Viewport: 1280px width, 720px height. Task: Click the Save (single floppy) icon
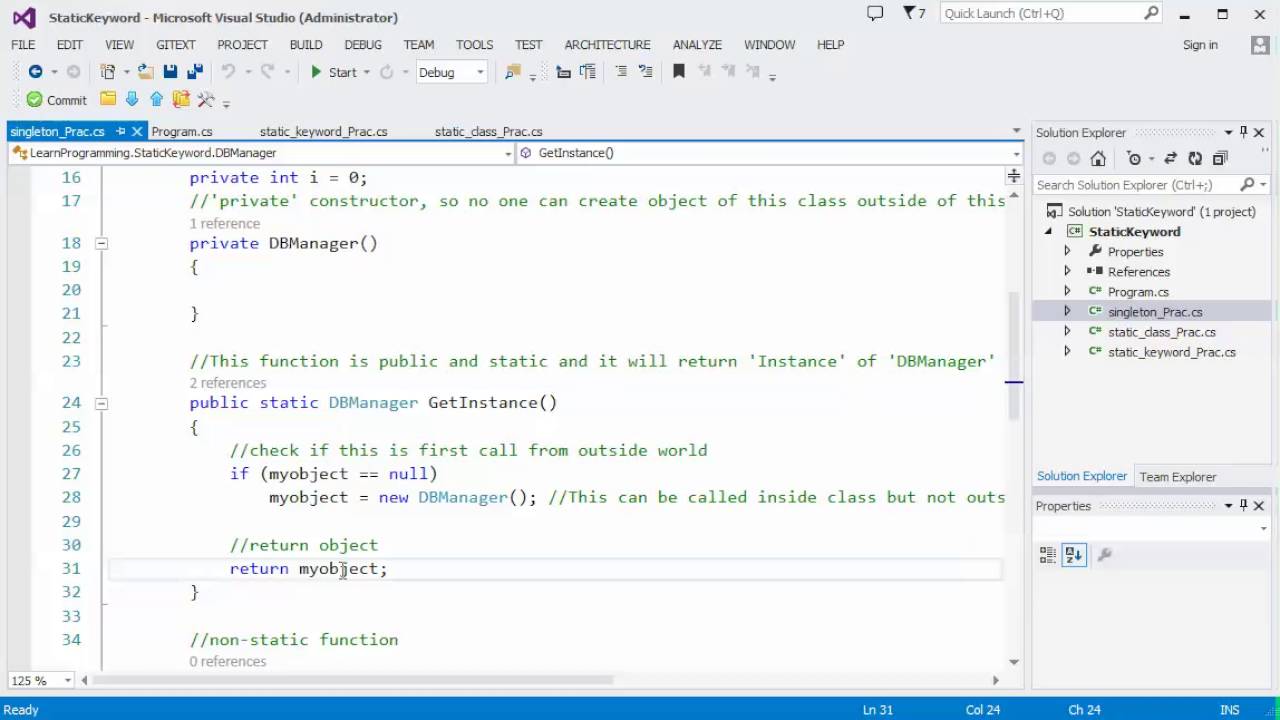[x=170, y=72]
